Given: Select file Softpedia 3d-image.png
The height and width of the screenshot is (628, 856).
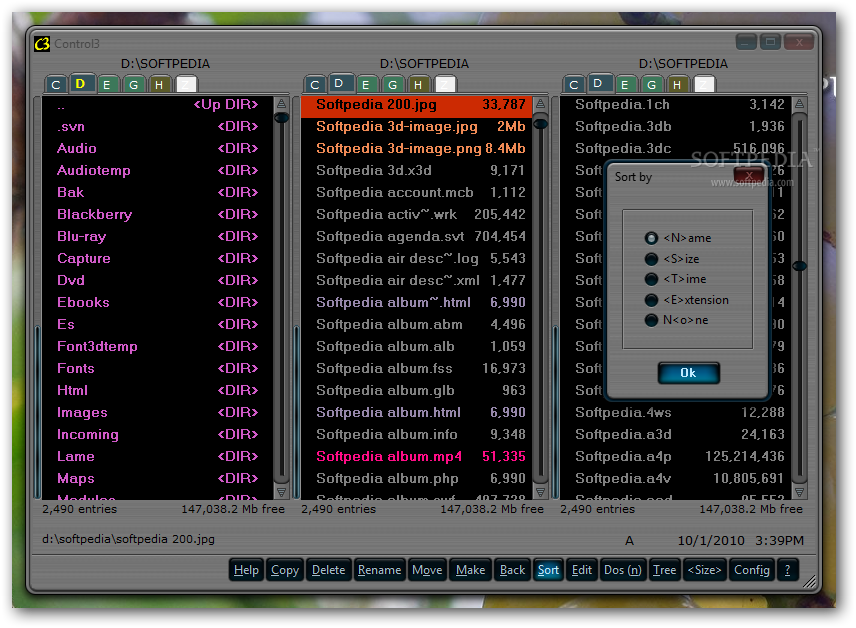Looking at the screenshot, I should click(417, 149).
